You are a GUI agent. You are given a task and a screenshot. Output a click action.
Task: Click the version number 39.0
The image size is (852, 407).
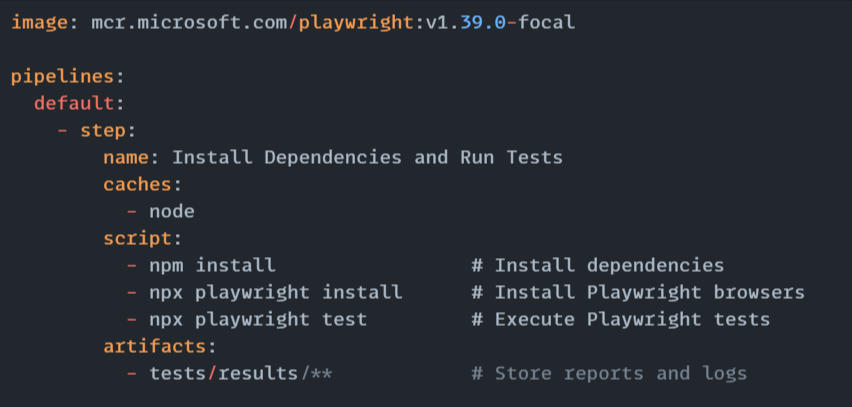(x=483, y=23)
